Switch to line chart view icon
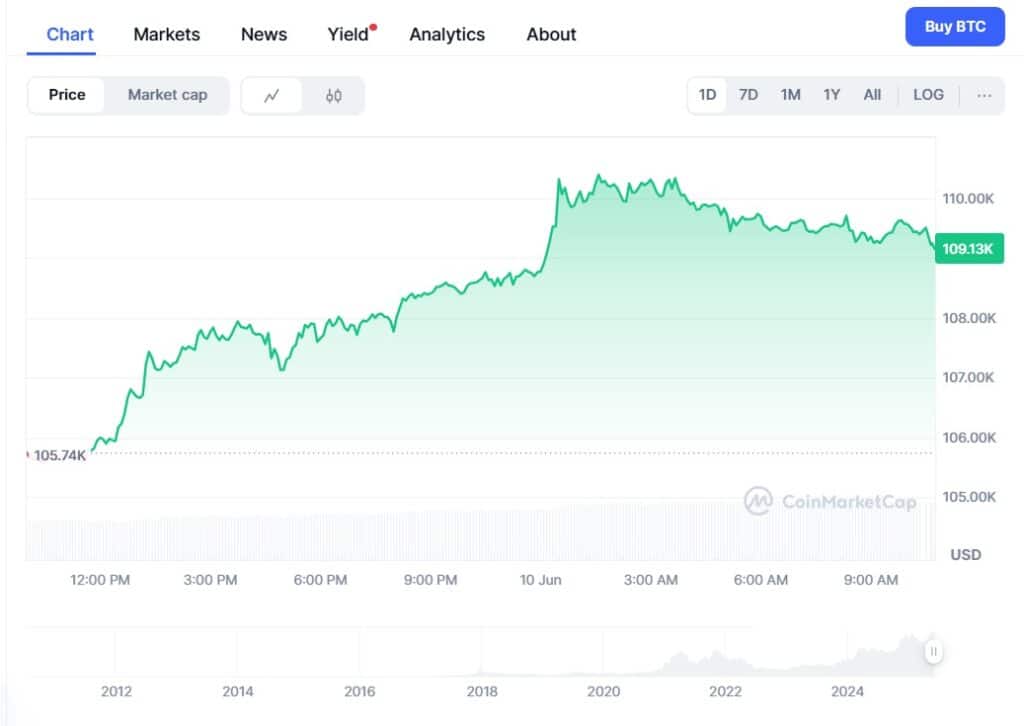This screenshot has height=726, width=1024. coord(272,96)
